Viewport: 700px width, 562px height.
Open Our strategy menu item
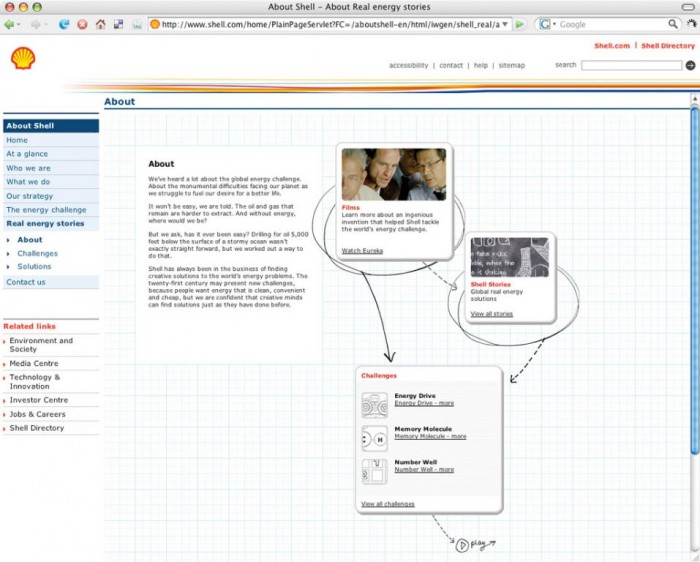[x=51, y=196]
